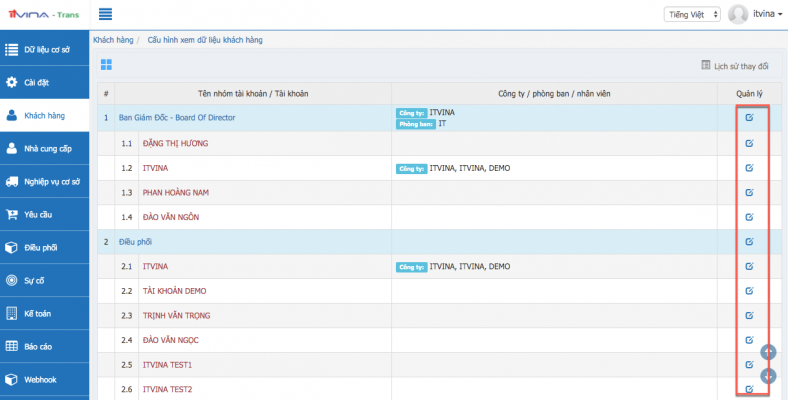Select Báo cáo in the sidebar
The width and height of the screenshot is (788, 400).
44,346
